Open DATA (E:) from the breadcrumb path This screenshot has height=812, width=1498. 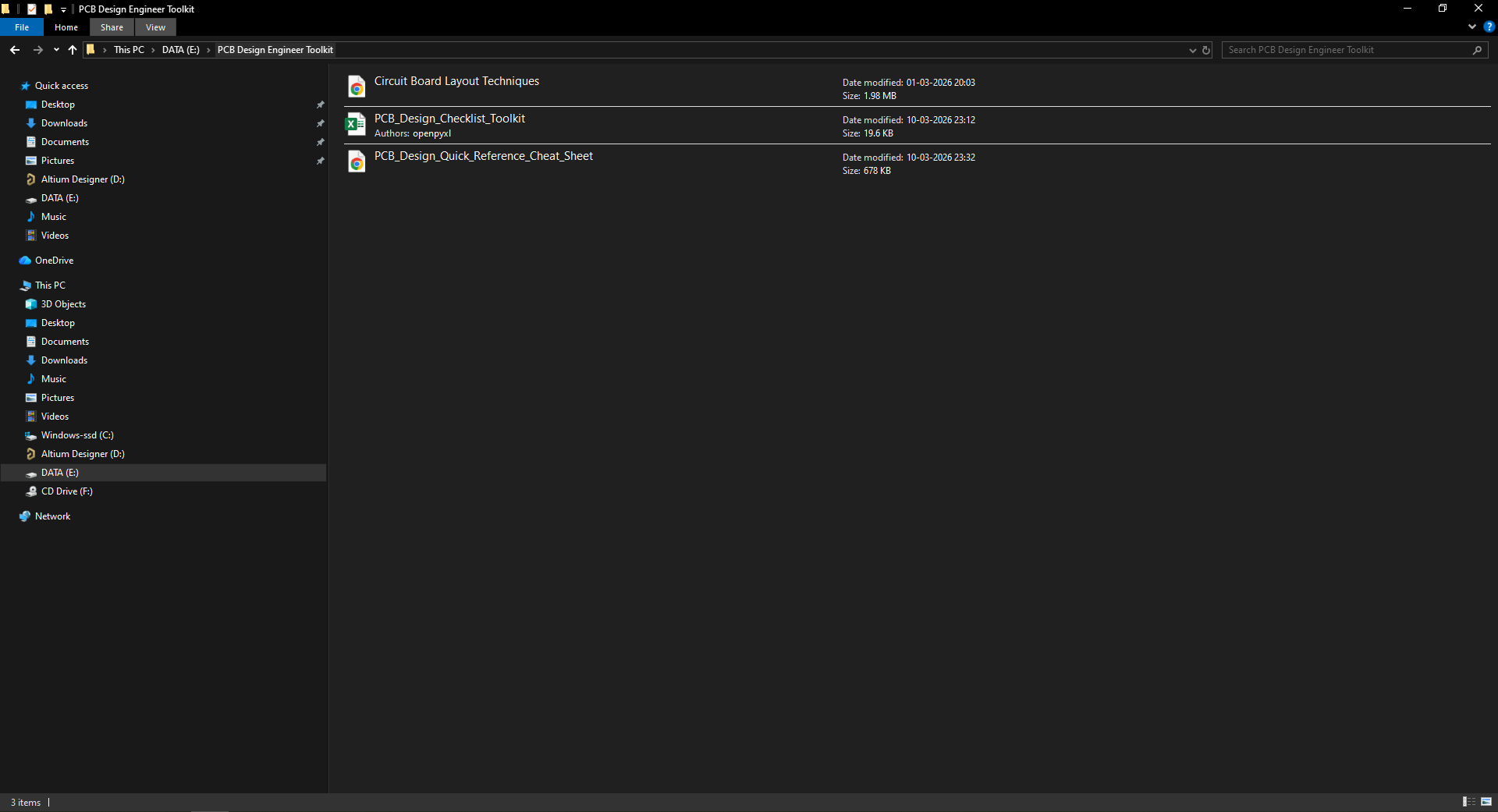(x=180, y=49)
